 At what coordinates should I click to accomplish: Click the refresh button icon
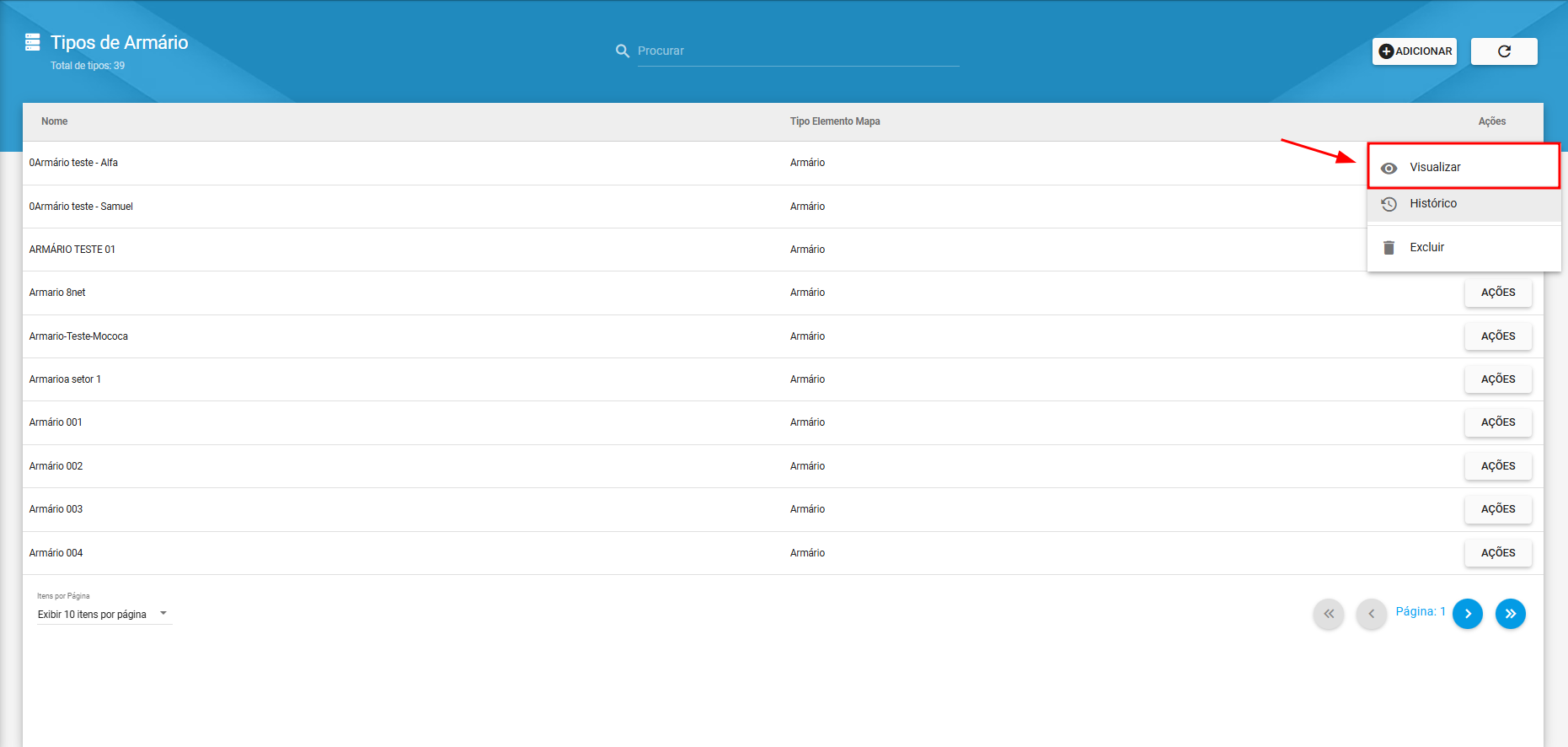pyautogui.click(x=1504, y=51)
